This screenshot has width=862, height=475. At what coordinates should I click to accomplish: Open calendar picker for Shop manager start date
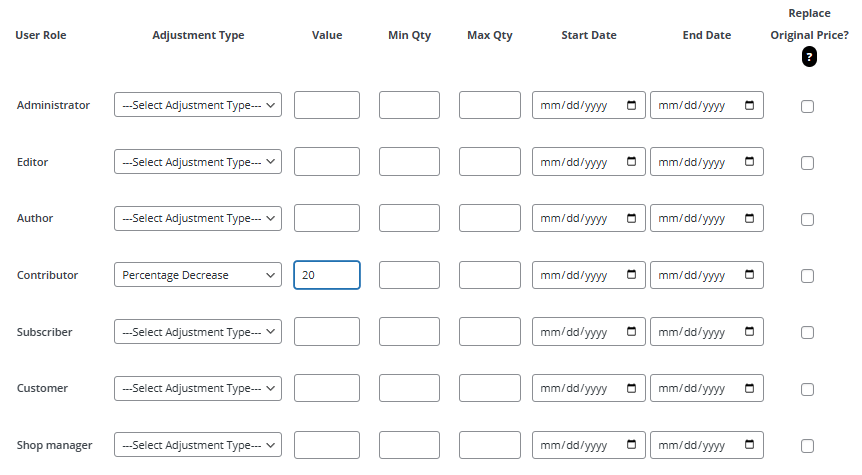click(631, 446)
